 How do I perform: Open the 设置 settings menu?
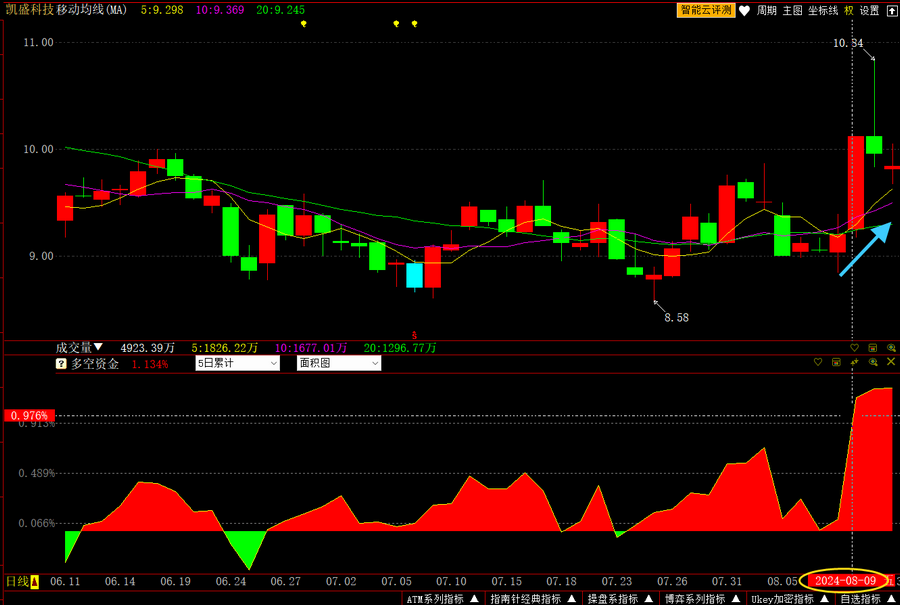coord(869,10)
